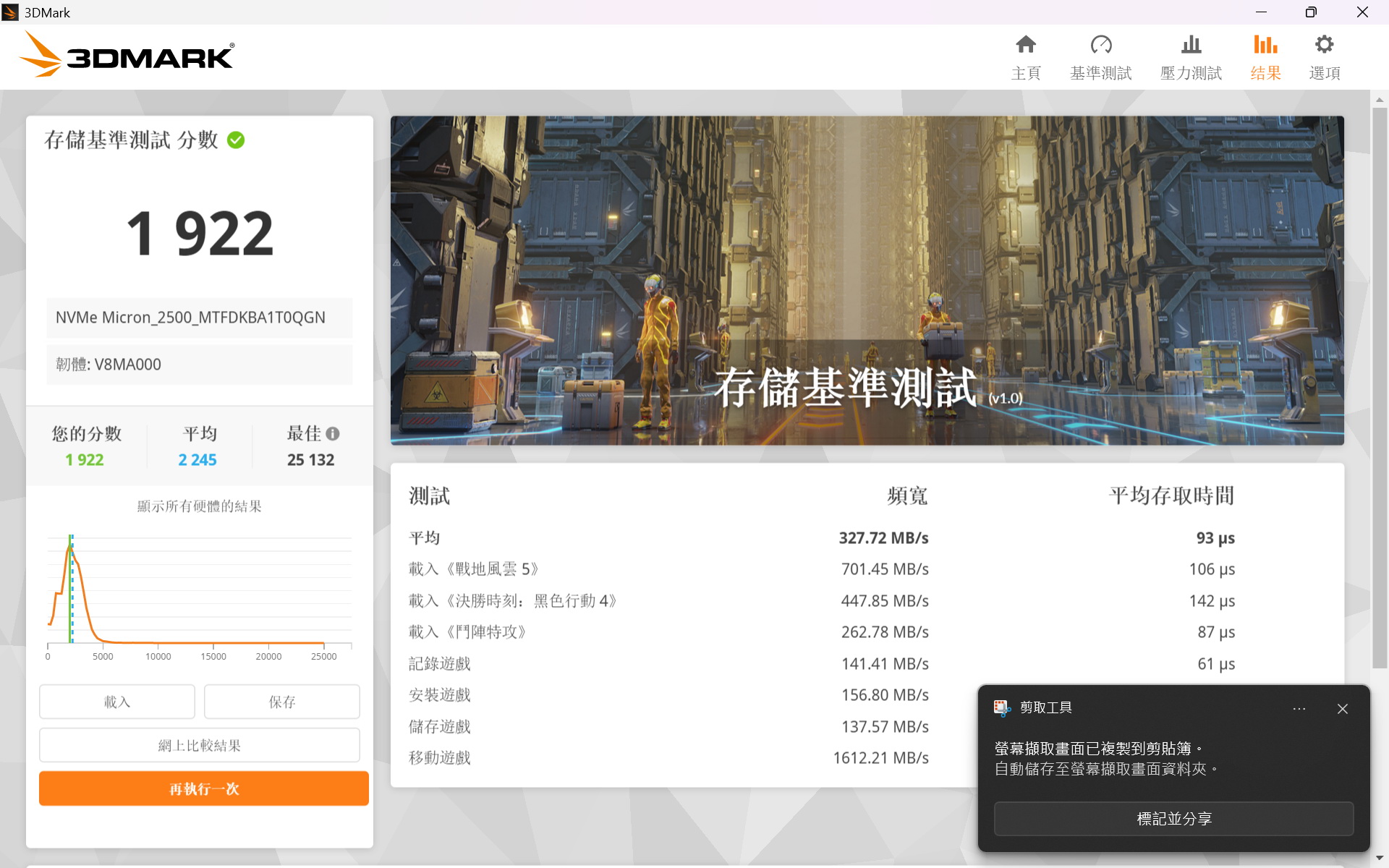Image resolution: width=1389 pixels, height=868 pixels.
Task: Click the 儲存遊戲 row label
Action: tap(440, 727)
